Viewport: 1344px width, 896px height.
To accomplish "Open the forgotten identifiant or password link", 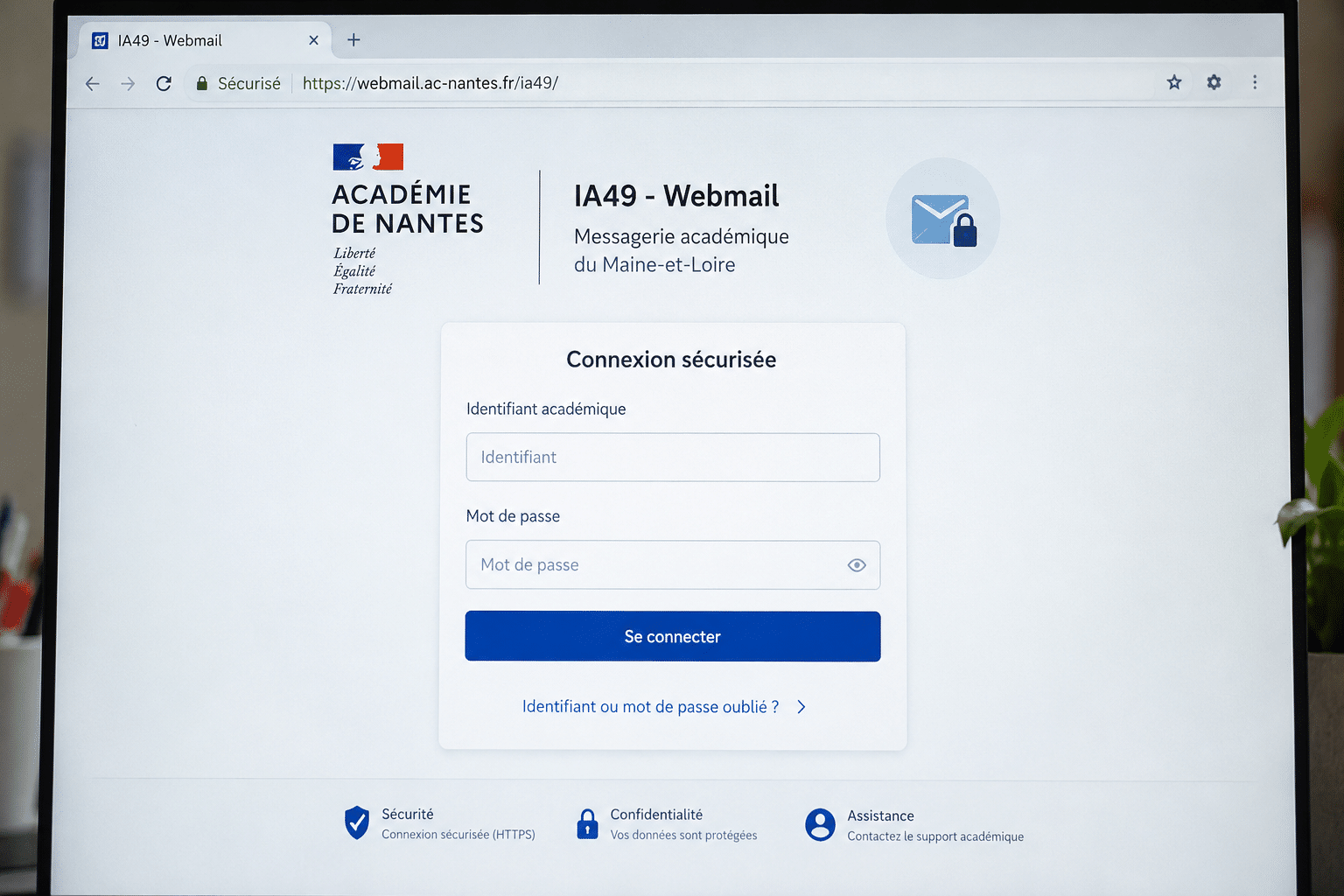I will pos(650,707).
